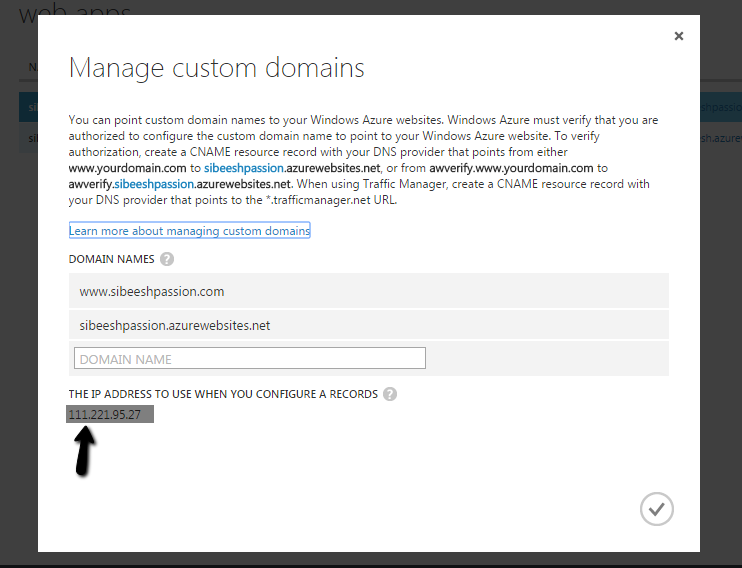Open Learn more about managing custom domains
The width and height of the screenshot is (742, 568).
189,231
